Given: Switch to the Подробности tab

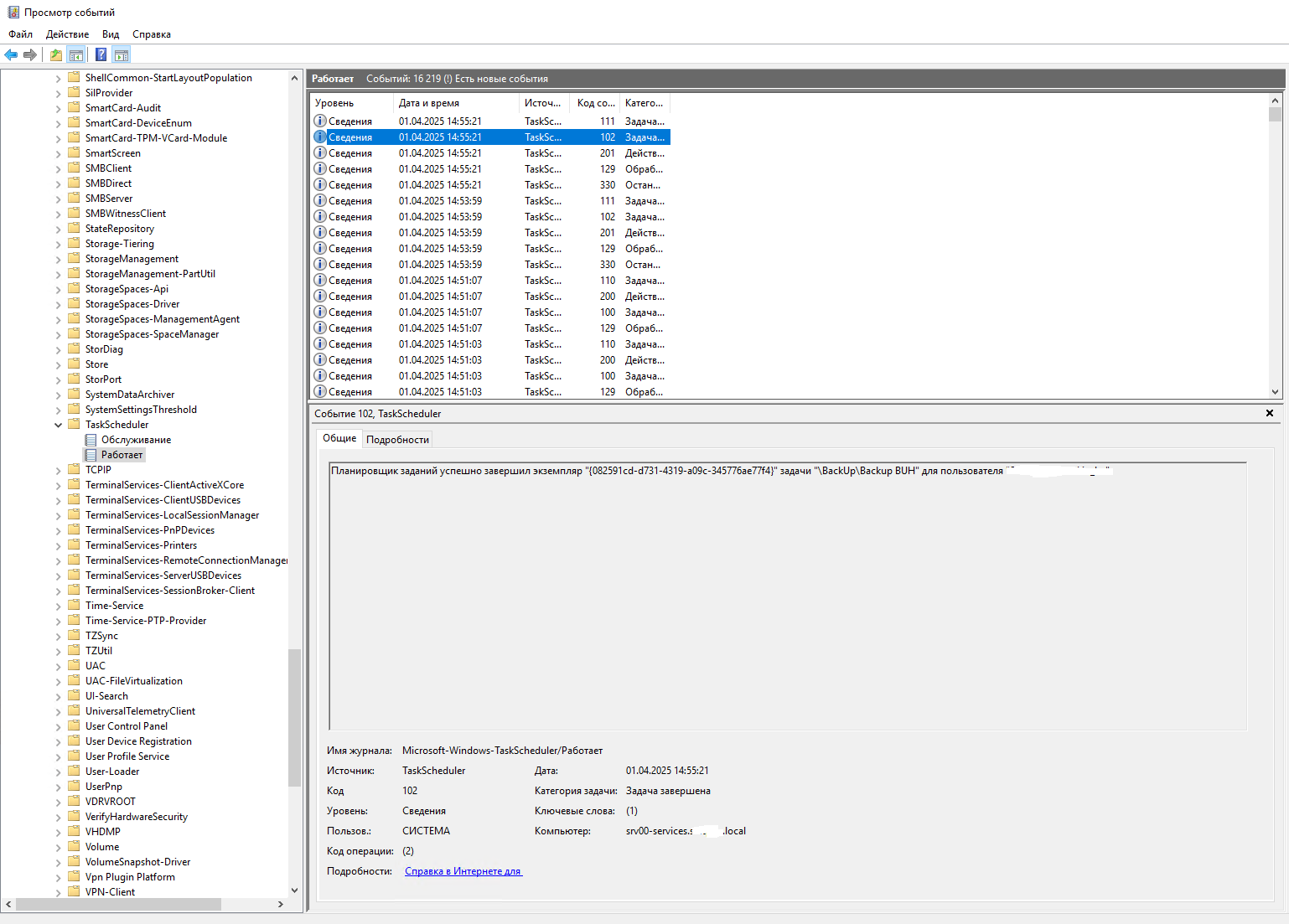Looking at the screenshot, I should 397,440.
